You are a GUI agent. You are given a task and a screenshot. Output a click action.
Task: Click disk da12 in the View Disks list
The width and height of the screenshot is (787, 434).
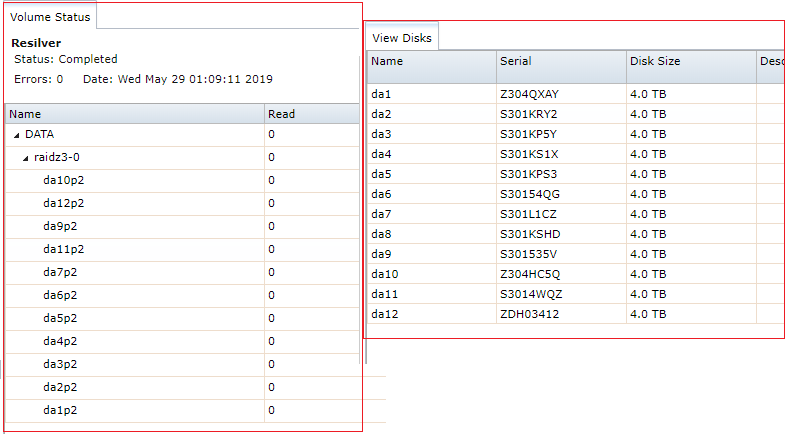tap(384, 315)
